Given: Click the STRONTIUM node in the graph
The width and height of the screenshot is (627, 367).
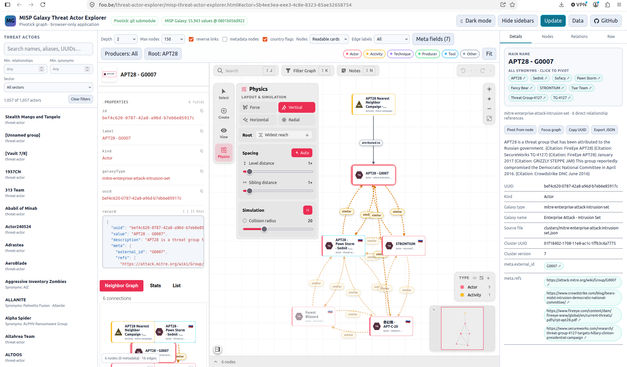Looking at the screenshot, I should [x=404, y=245].
